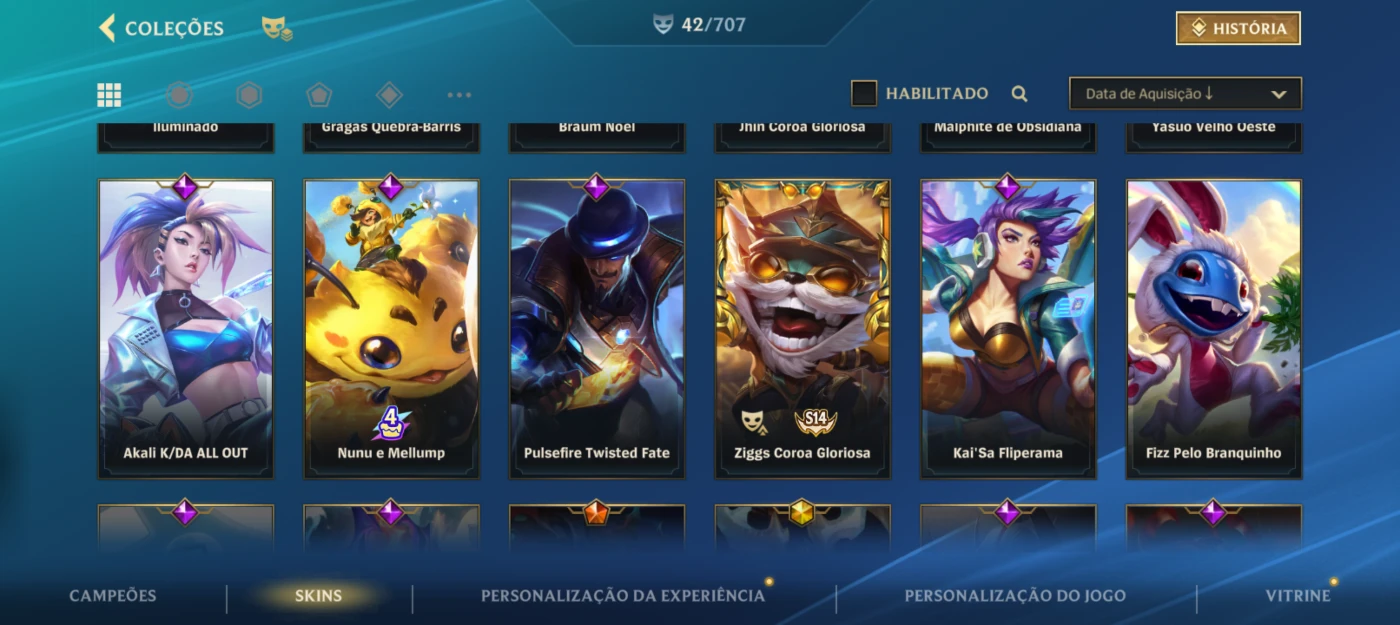Screen dimensions: 1400x625
Task: Click the dropdown chevron arrow
Action: point(1278,94)
